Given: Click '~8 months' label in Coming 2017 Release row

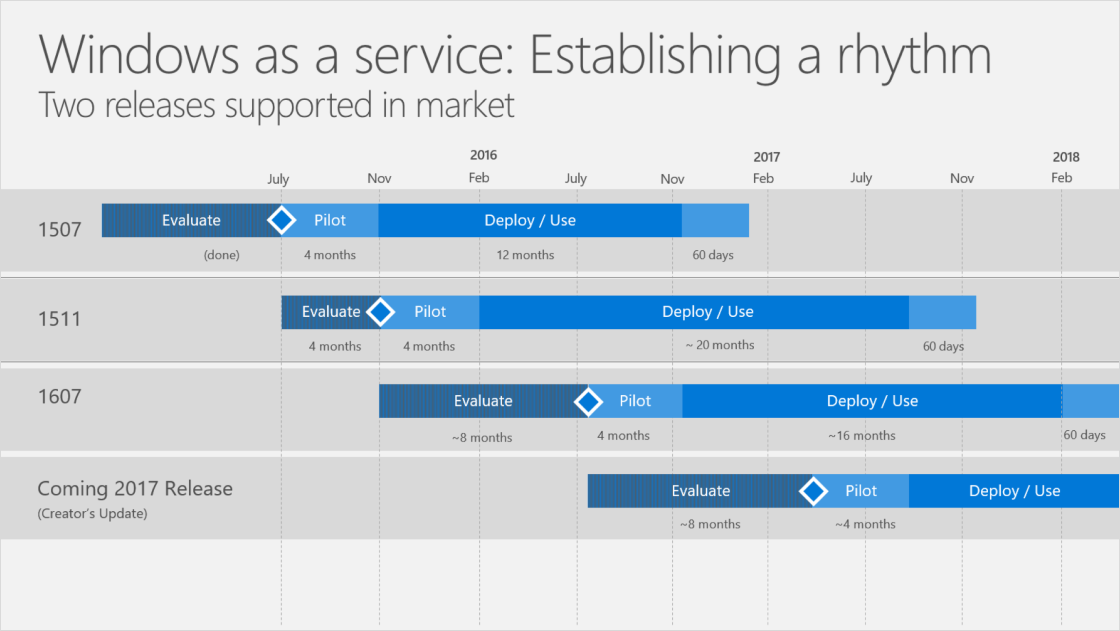Looking at the screenshot, I should (x=710, y=525).
